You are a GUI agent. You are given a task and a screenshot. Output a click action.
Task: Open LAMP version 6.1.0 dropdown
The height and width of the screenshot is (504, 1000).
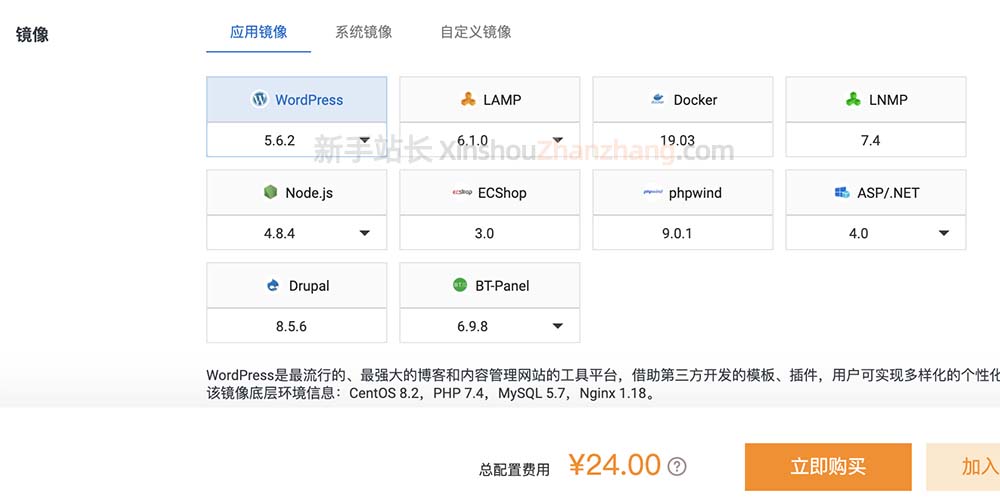(558, 141)
